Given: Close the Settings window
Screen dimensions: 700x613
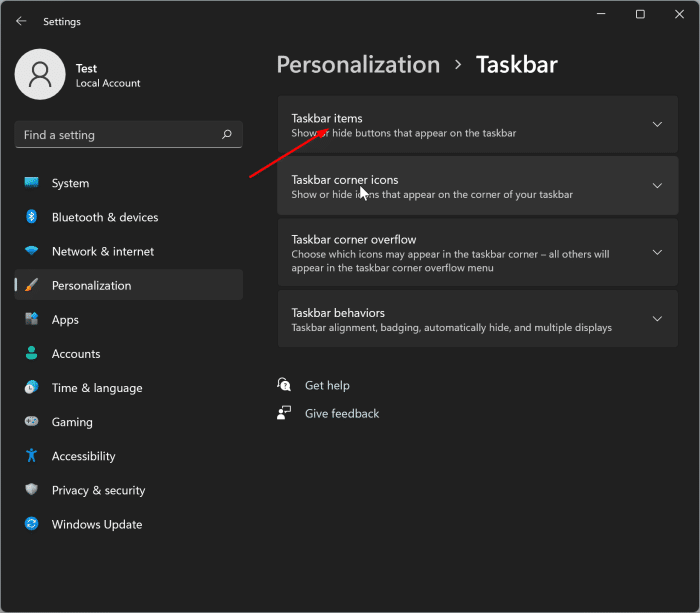Looking at the screenshot, I should click(x=679, y=14).
